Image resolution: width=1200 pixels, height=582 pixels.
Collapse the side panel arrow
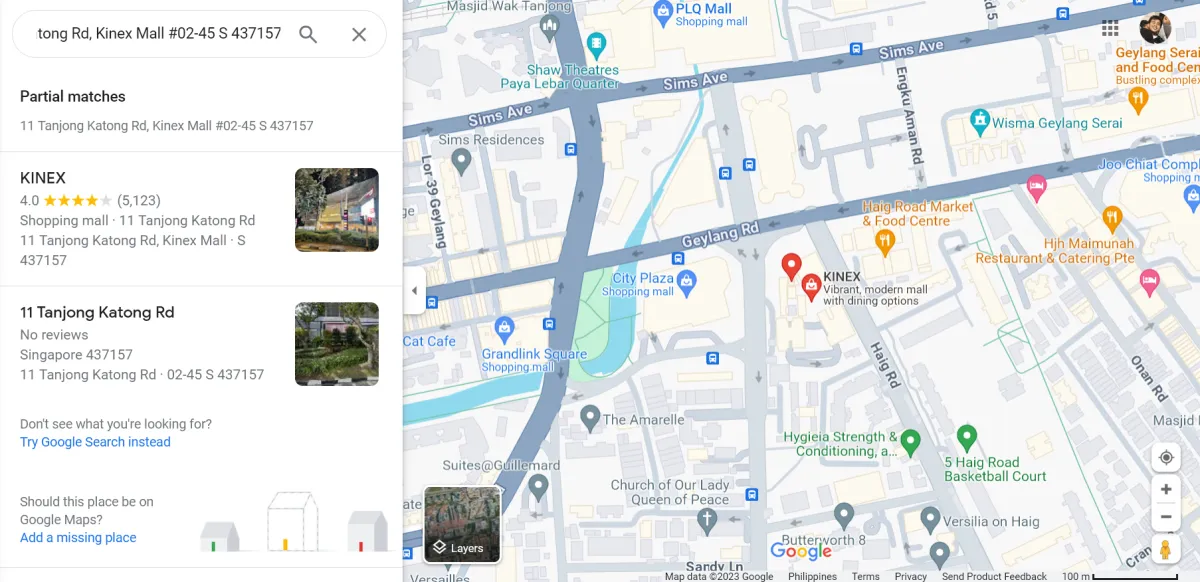414,291
